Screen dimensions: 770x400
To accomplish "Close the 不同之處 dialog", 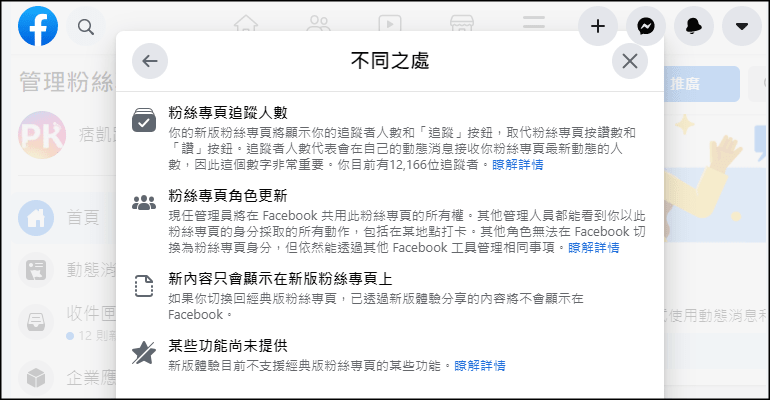I will [630, 61].
